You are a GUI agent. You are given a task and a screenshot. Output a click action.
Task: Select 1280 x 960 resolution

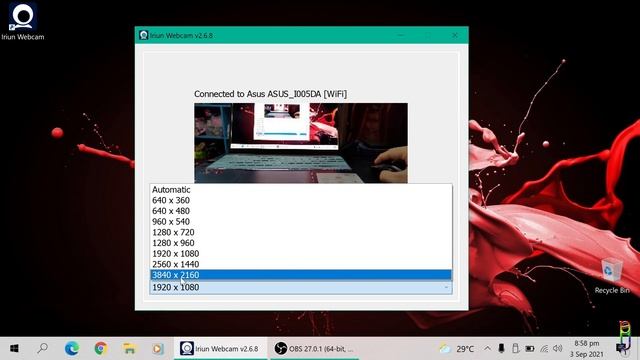pos(301,242)
